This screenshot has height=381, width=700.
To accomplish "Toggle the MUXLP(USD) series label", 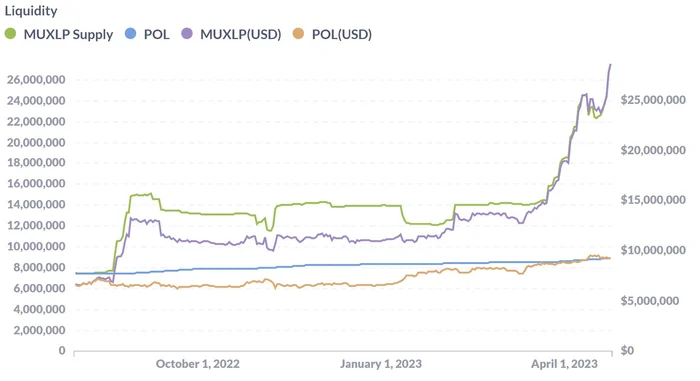I will click(241, 34).
